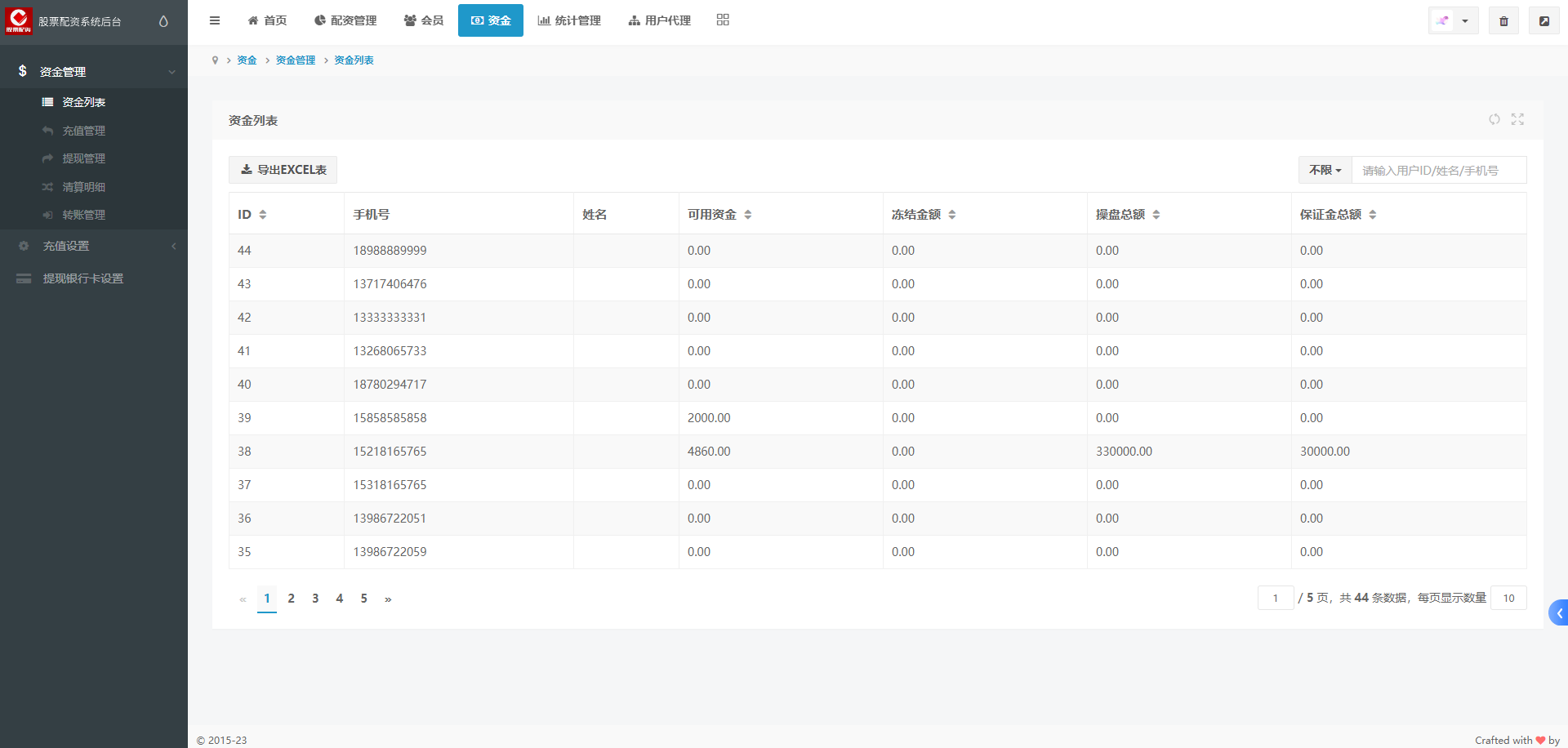Focus the user ID/name/phone search field
This screenshot has width=1568, height=748.
click(x=1438, y=170)
